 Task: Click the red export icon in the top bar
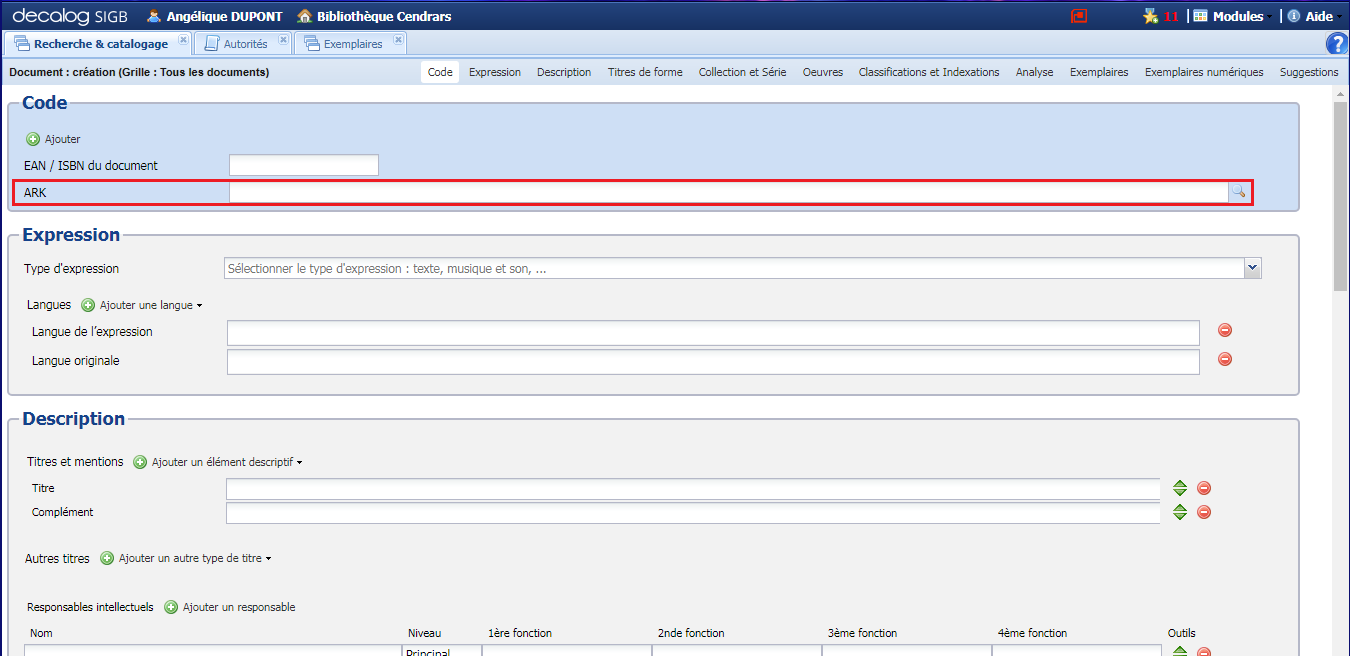(x=1079, y=15)
